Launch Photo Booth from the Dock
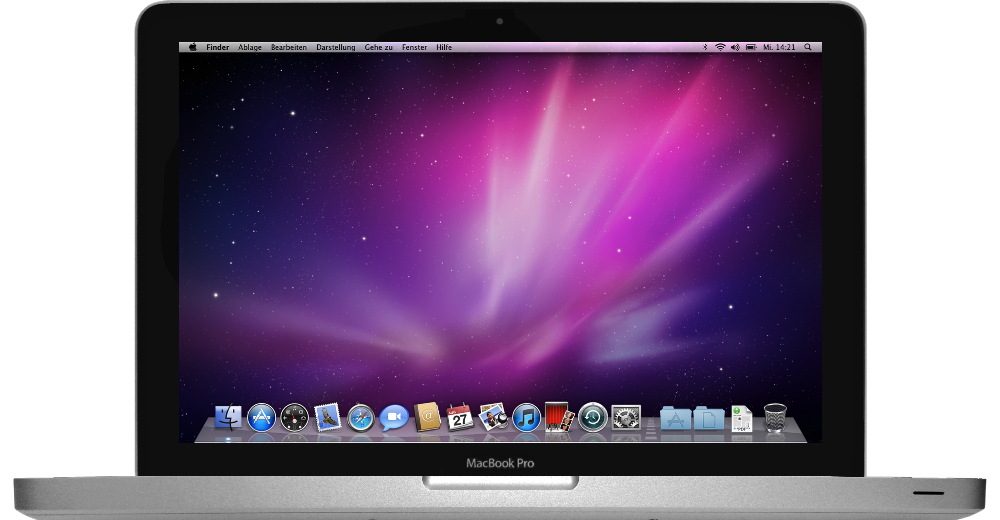Viewport: 1000px width, 520px height. 559,417
